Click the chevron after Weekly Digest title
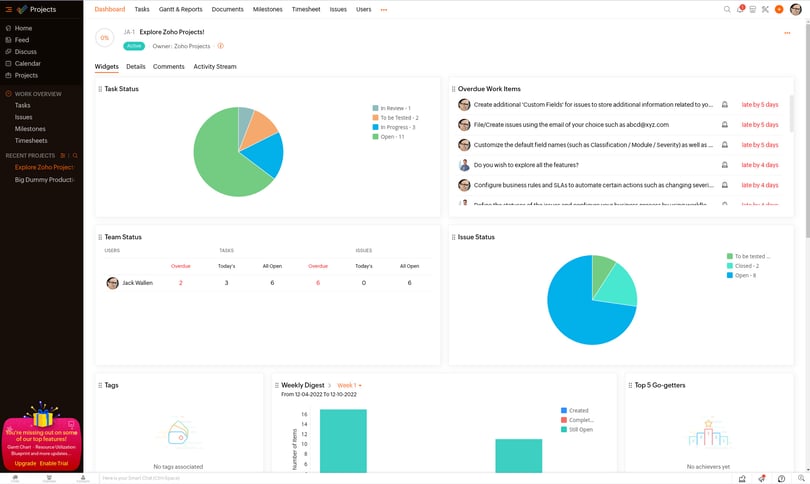The height and width of the screenshot is (484, 810). [x=329, y=385]
